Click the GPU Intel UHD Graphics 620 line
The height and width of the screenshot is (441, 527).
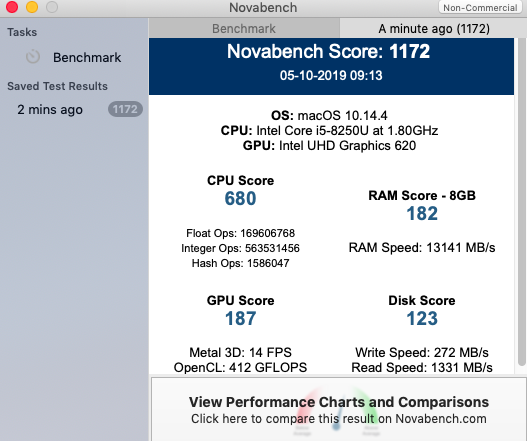coord(329,146)
